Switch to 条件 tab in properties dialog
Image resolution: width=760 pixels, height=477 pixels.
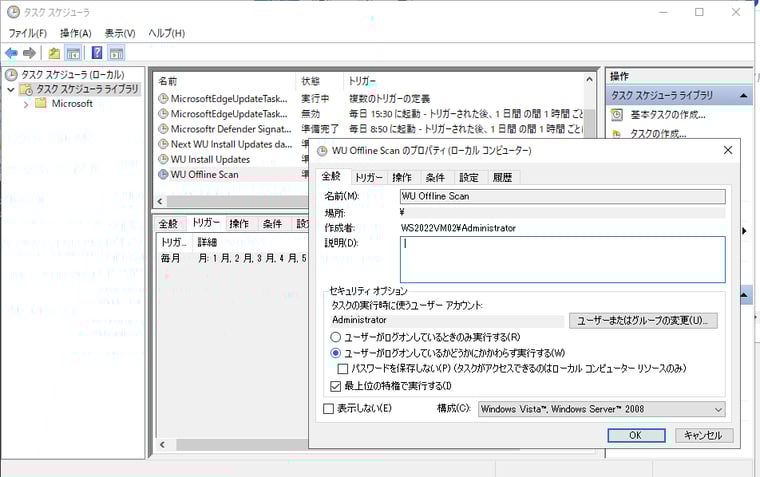pos(435,177)
